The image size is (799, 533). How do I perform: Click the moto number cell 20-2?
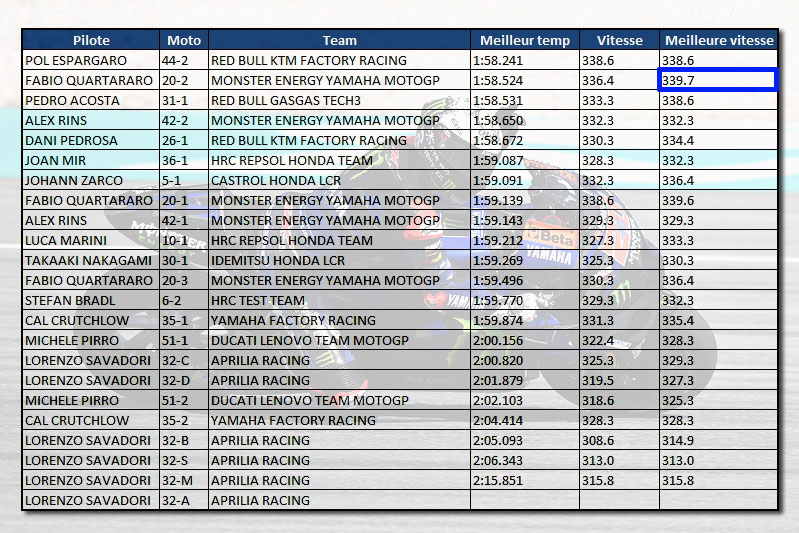click(184, 80)
